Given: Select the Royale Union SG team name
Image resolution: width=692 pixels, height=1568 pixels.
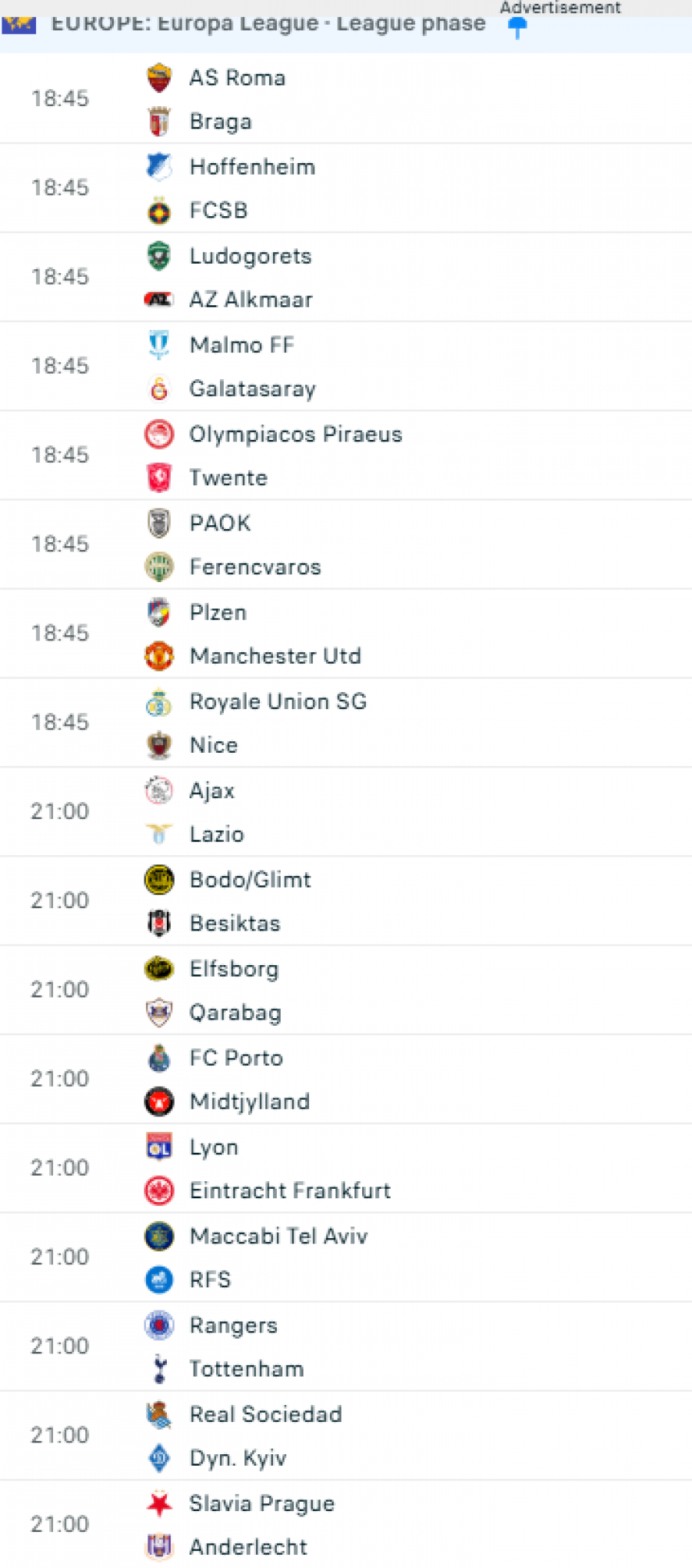Looking at the screenshot, I should (278, 701).
